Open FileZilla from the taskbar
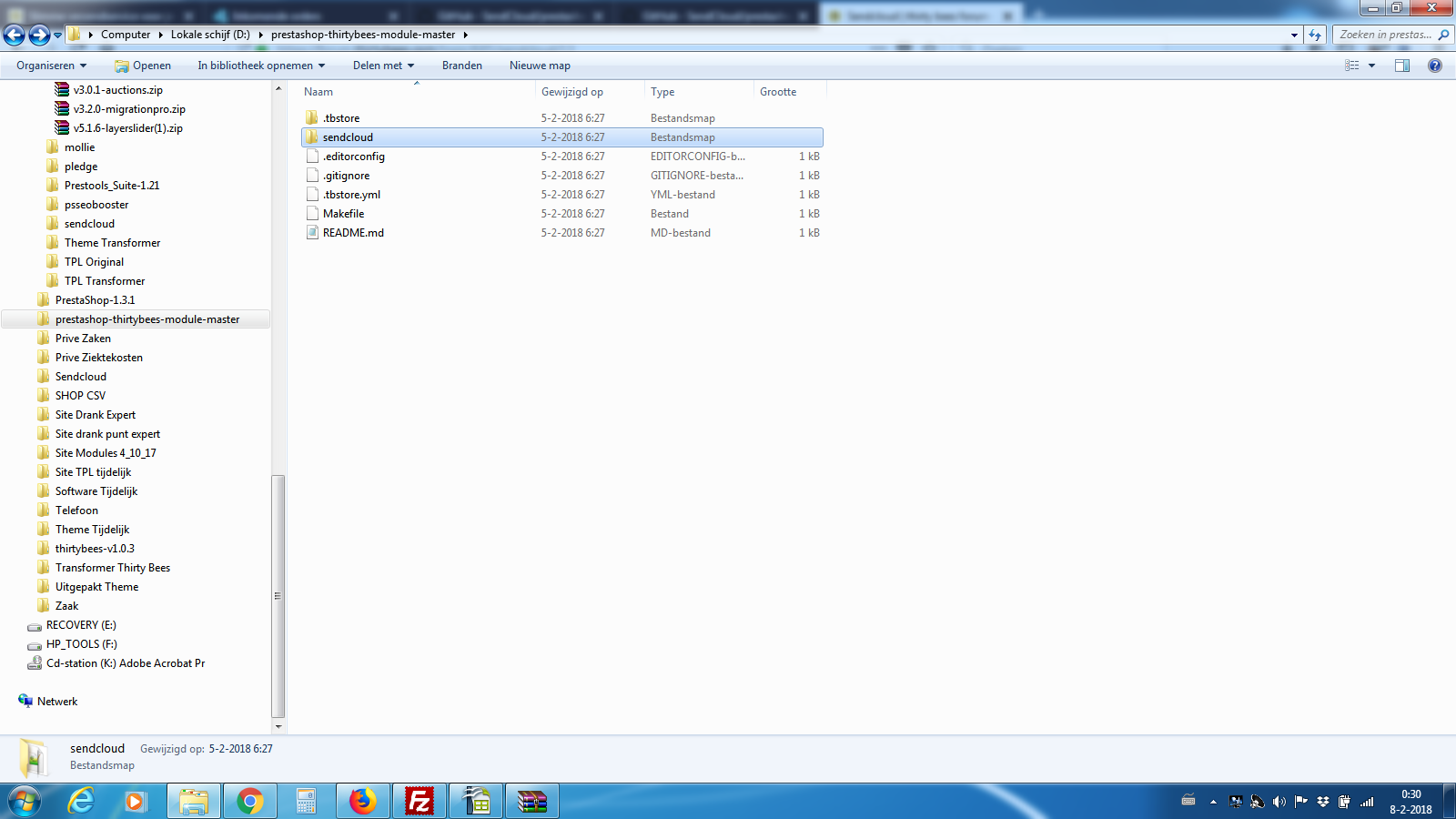 (420, 802)
